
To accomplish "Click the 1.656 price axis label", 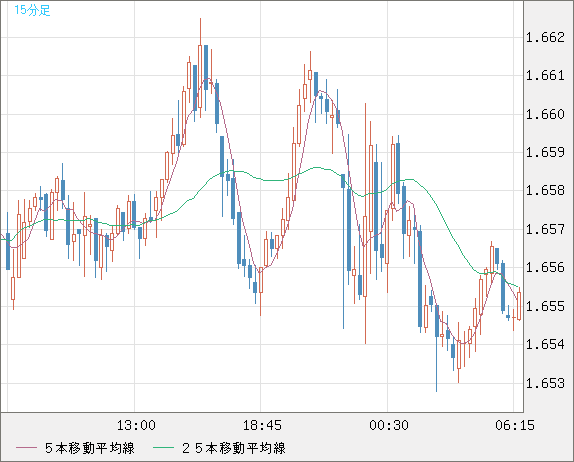I will pyautogui.click(x=545, y=267).
